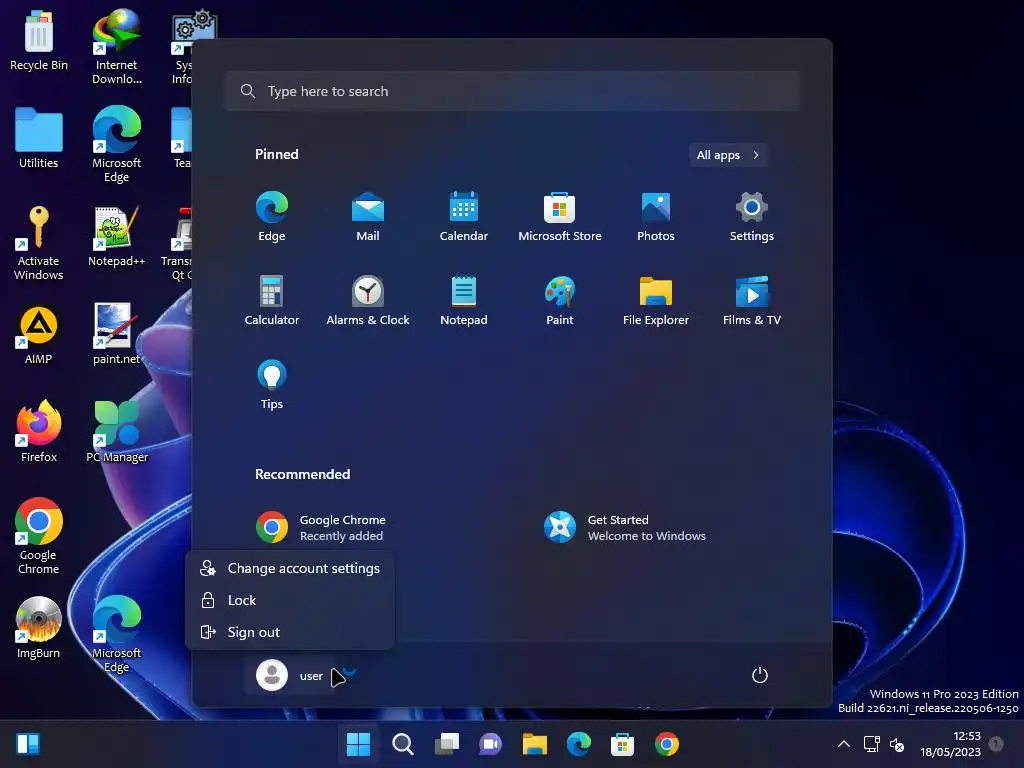Open Widgets button on taskbar
1024x768 pixels.
tap(28, 744)
